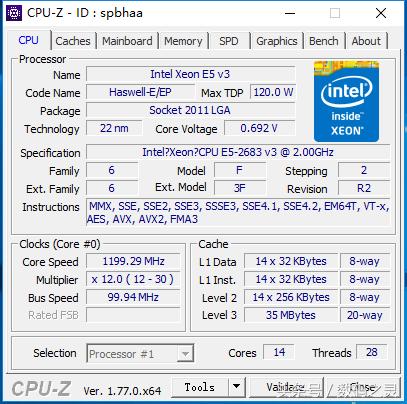Show the Graphics tab
The height and width of the screenshot is (404, 407).
click(x=277, y=41)
